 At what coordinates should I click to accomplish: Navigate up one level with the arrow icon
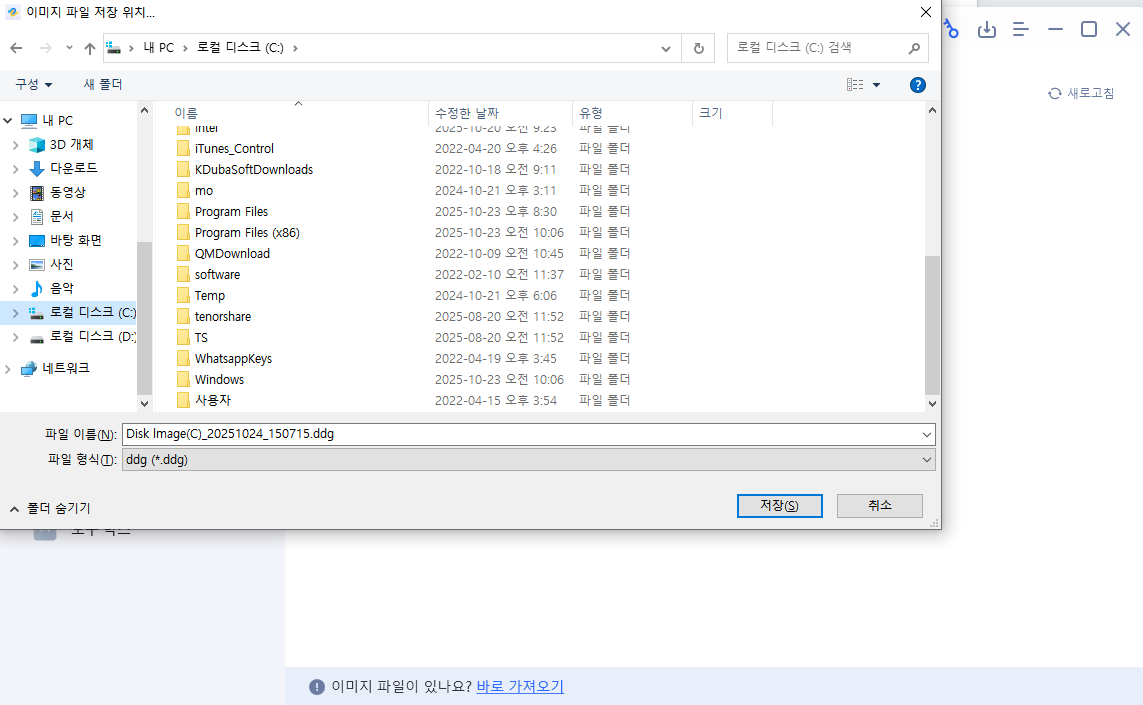89,47
